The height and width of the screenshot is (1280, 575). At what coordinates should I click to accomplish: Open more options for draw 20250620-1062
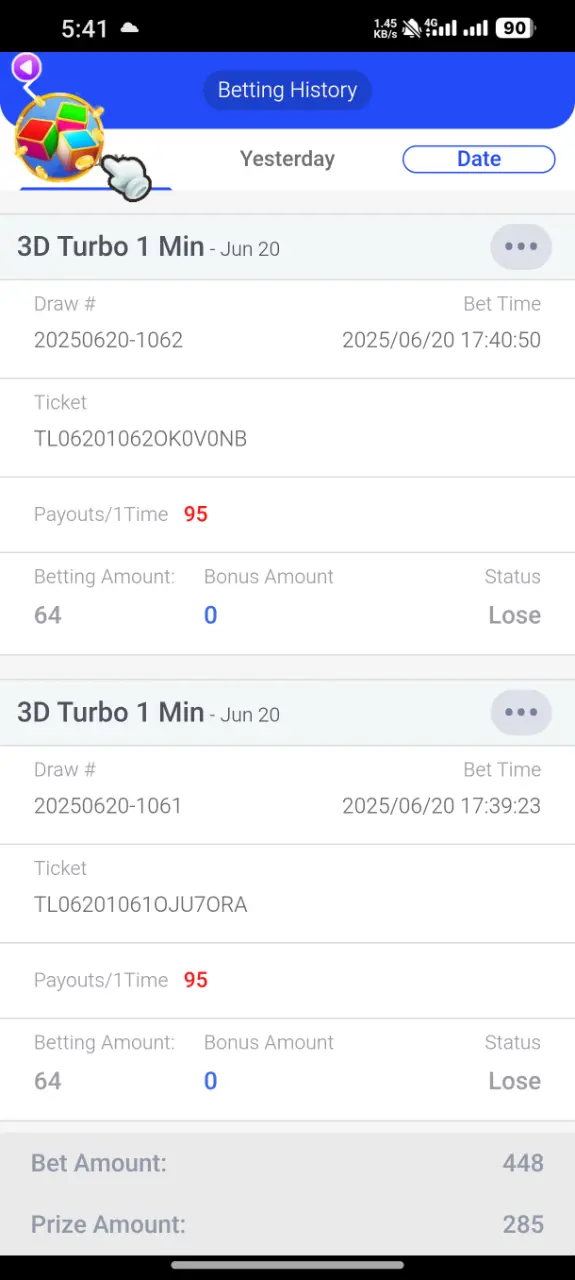pyautogui.click(x=521, y=247)
